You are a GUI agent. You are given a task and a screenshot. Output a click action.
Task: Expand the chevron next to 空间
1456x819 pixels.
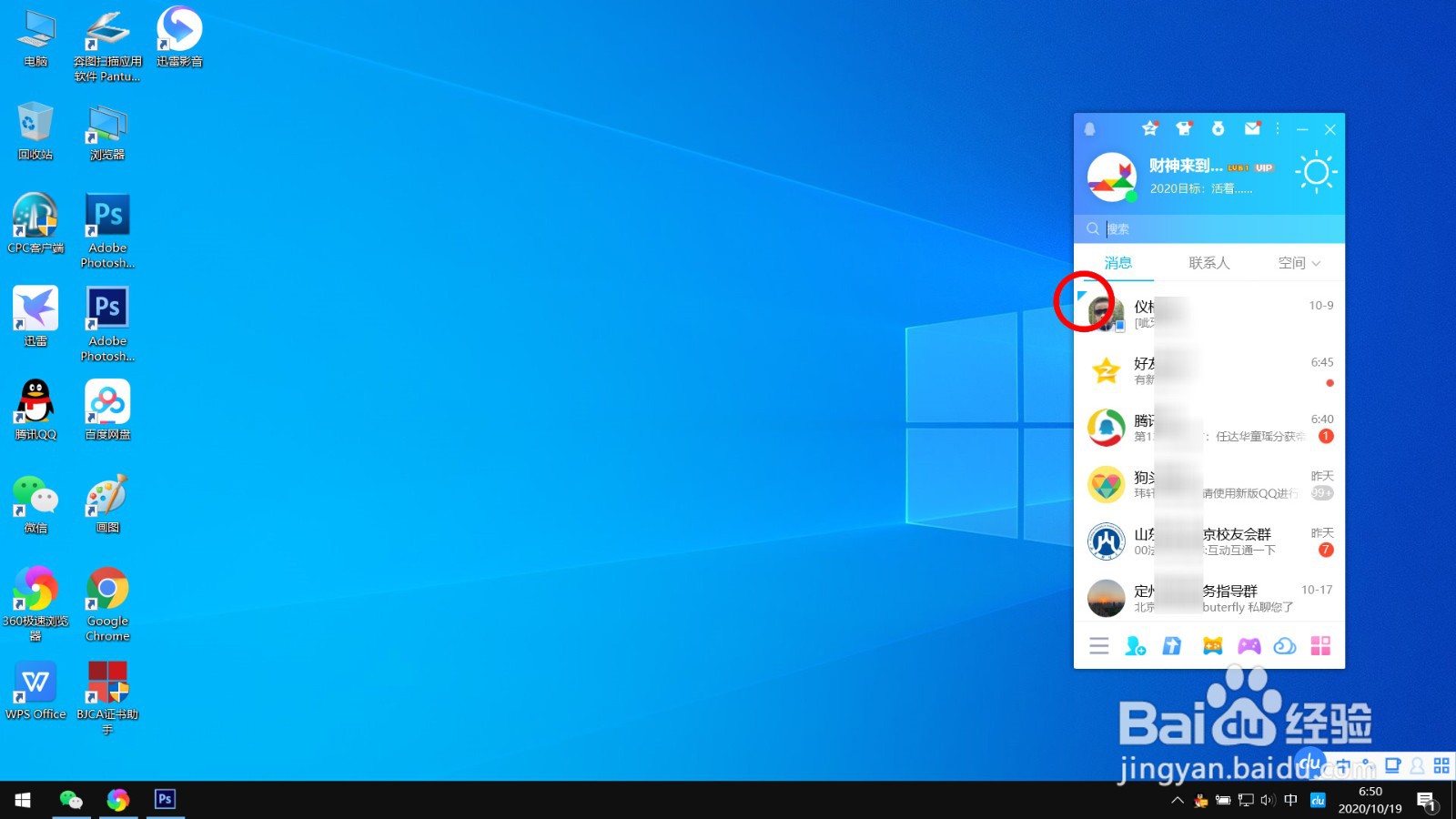1316,264
